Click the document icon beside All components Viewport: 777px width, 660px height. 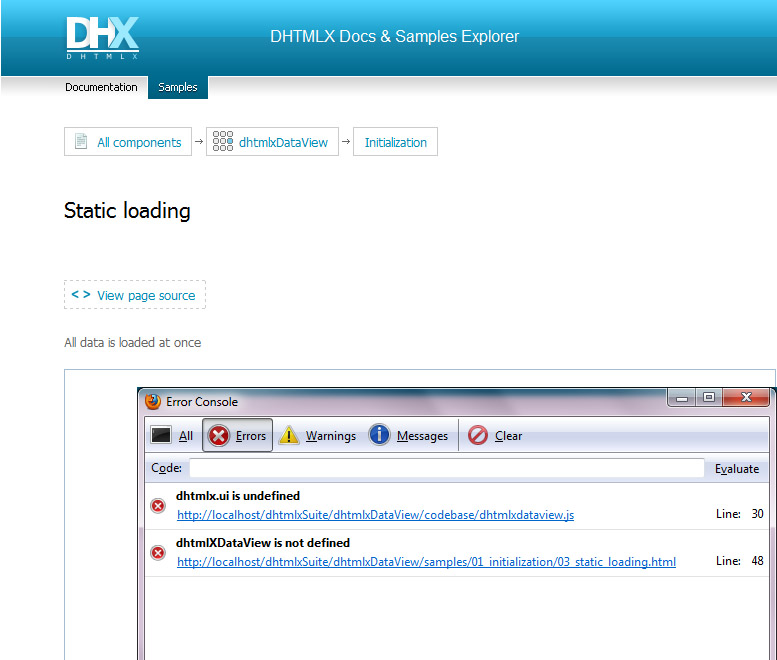coord(79,142)
